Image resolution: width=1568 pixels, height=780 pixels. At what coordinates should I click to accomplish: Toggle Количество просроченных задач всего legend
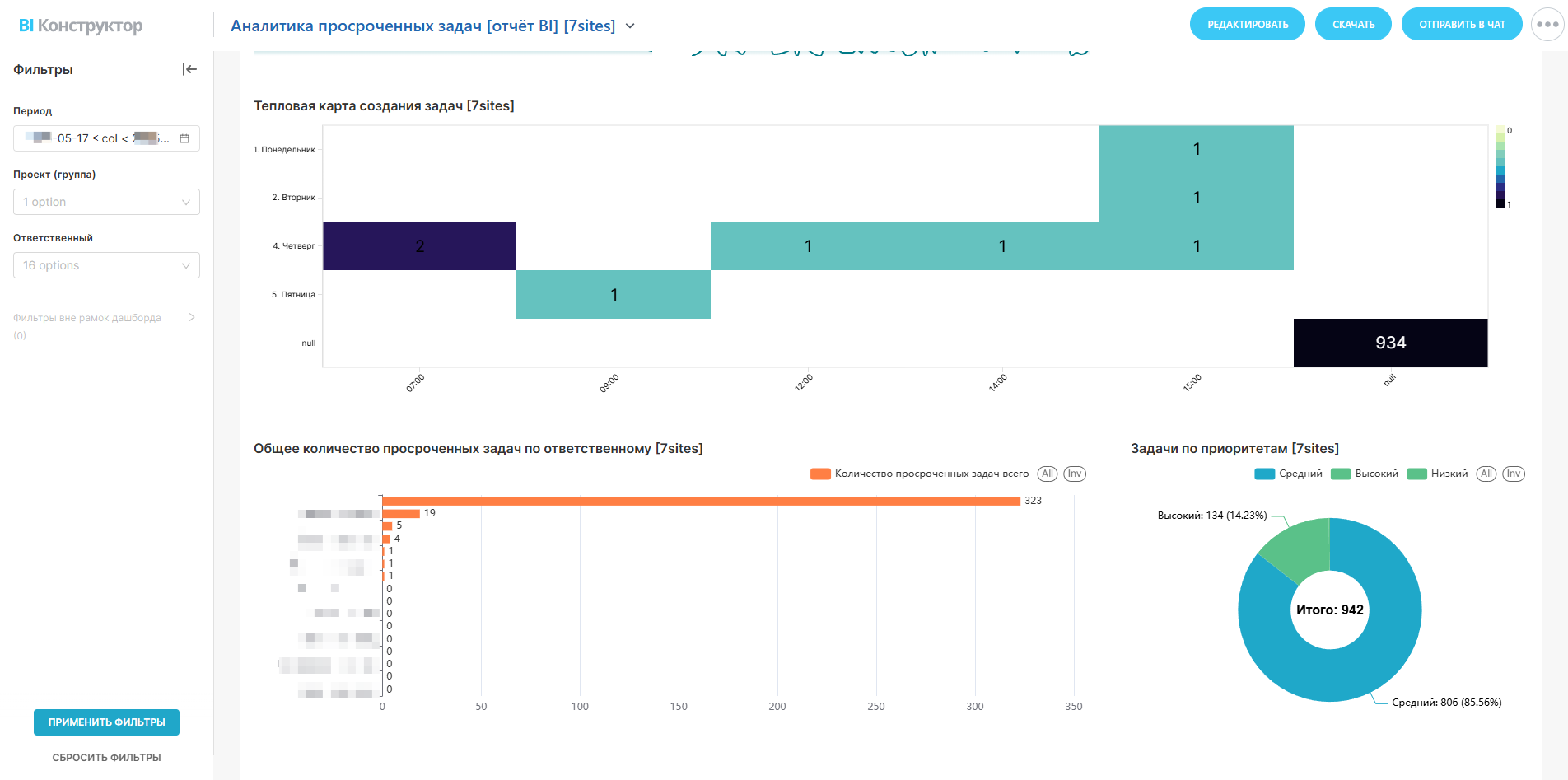coord(920,474)
